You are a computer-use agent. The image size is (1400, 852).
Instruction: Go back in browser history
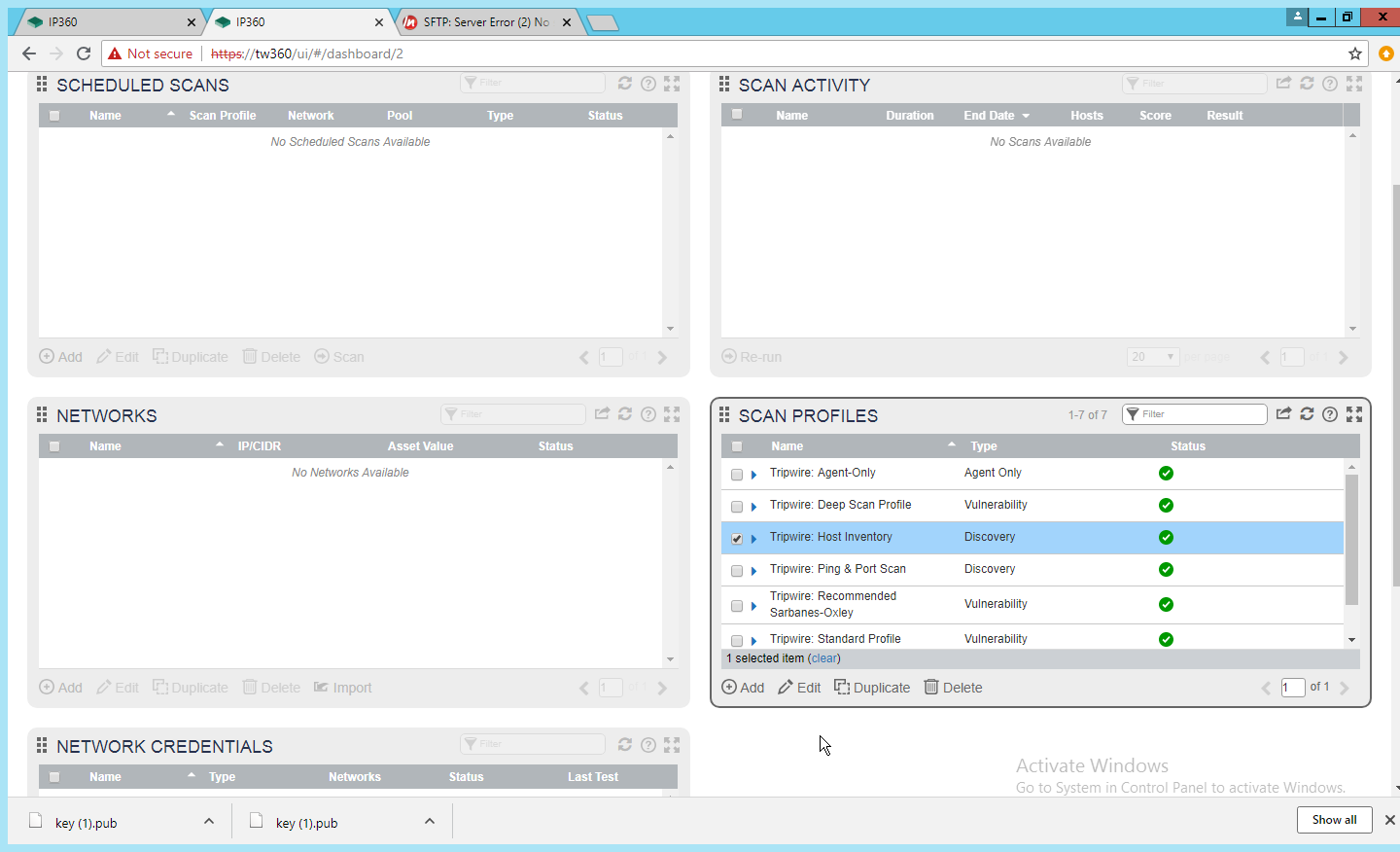tap(28, 53)
